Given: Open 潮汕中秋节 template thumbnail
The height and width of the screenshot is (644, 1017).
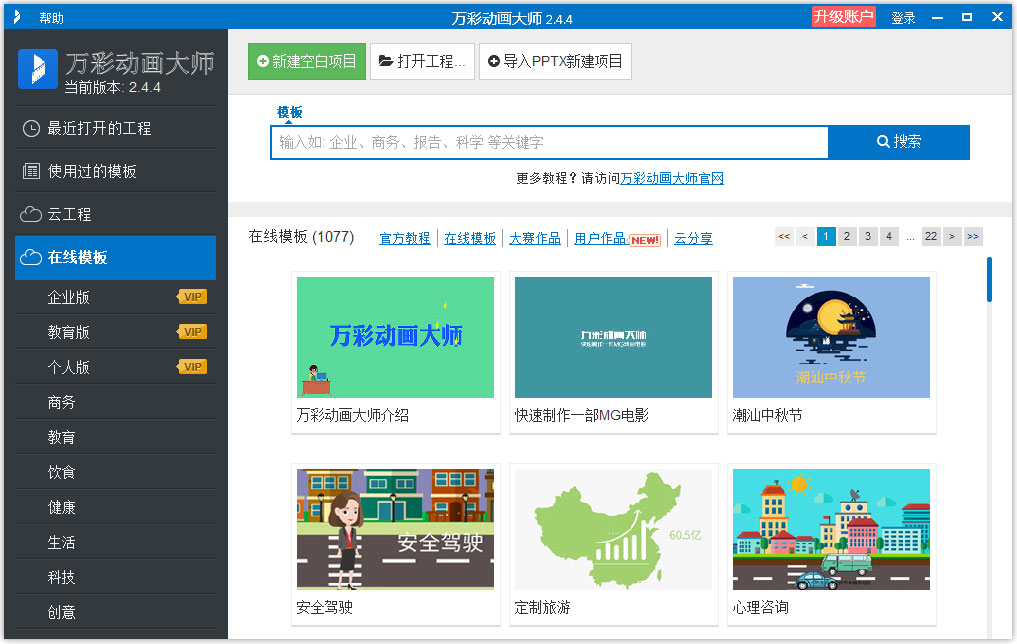Looking at the screenshot, I should [x=832, y=337].
